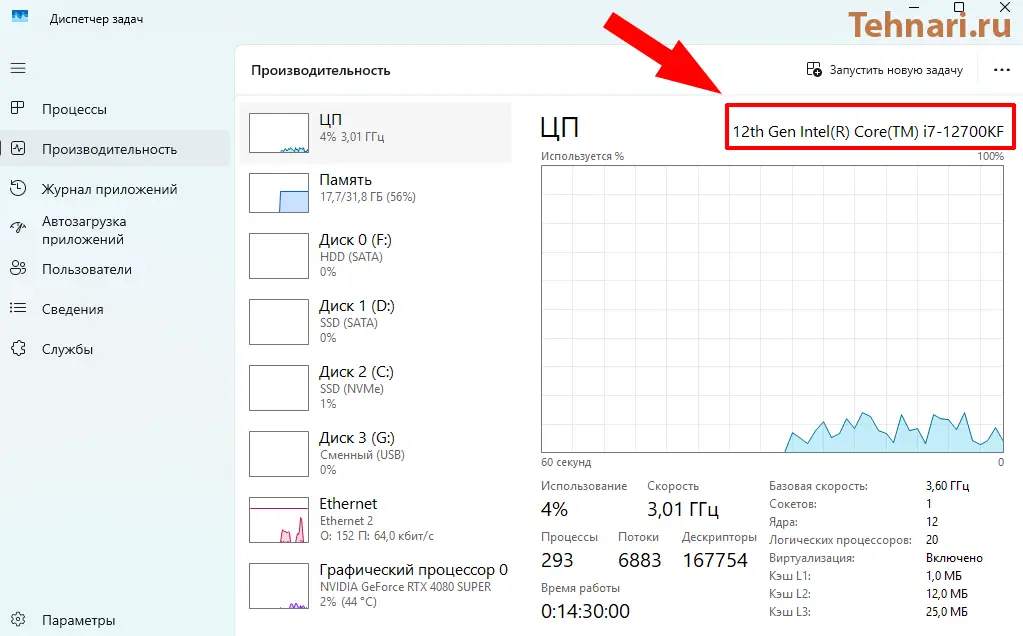
Task: Click the Сменный (USB) disk type text
Action: pyautogui.click(x=362, y=455)
